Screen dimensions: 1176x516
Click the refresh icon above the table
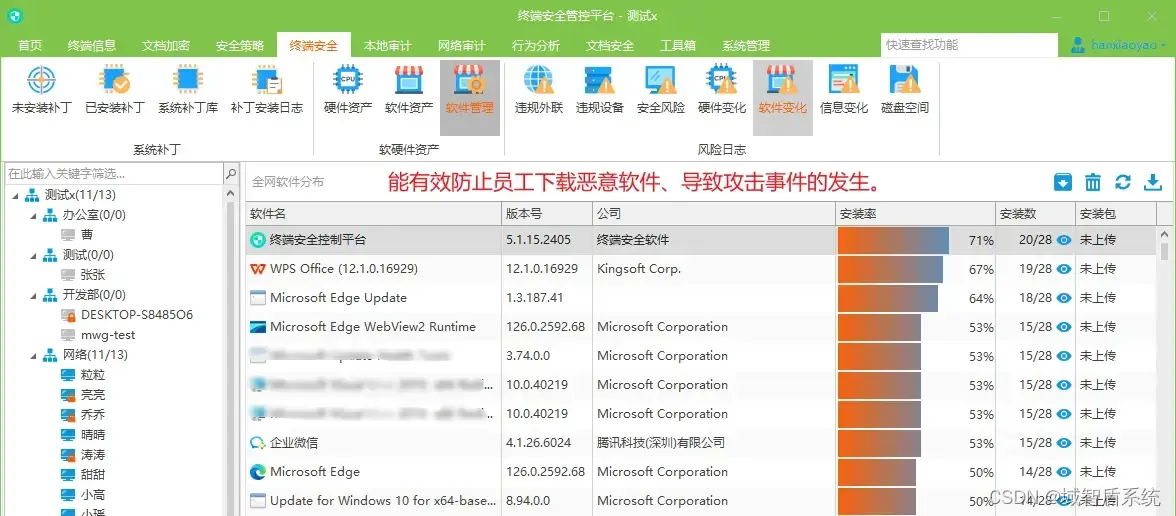coord(1123,182)
